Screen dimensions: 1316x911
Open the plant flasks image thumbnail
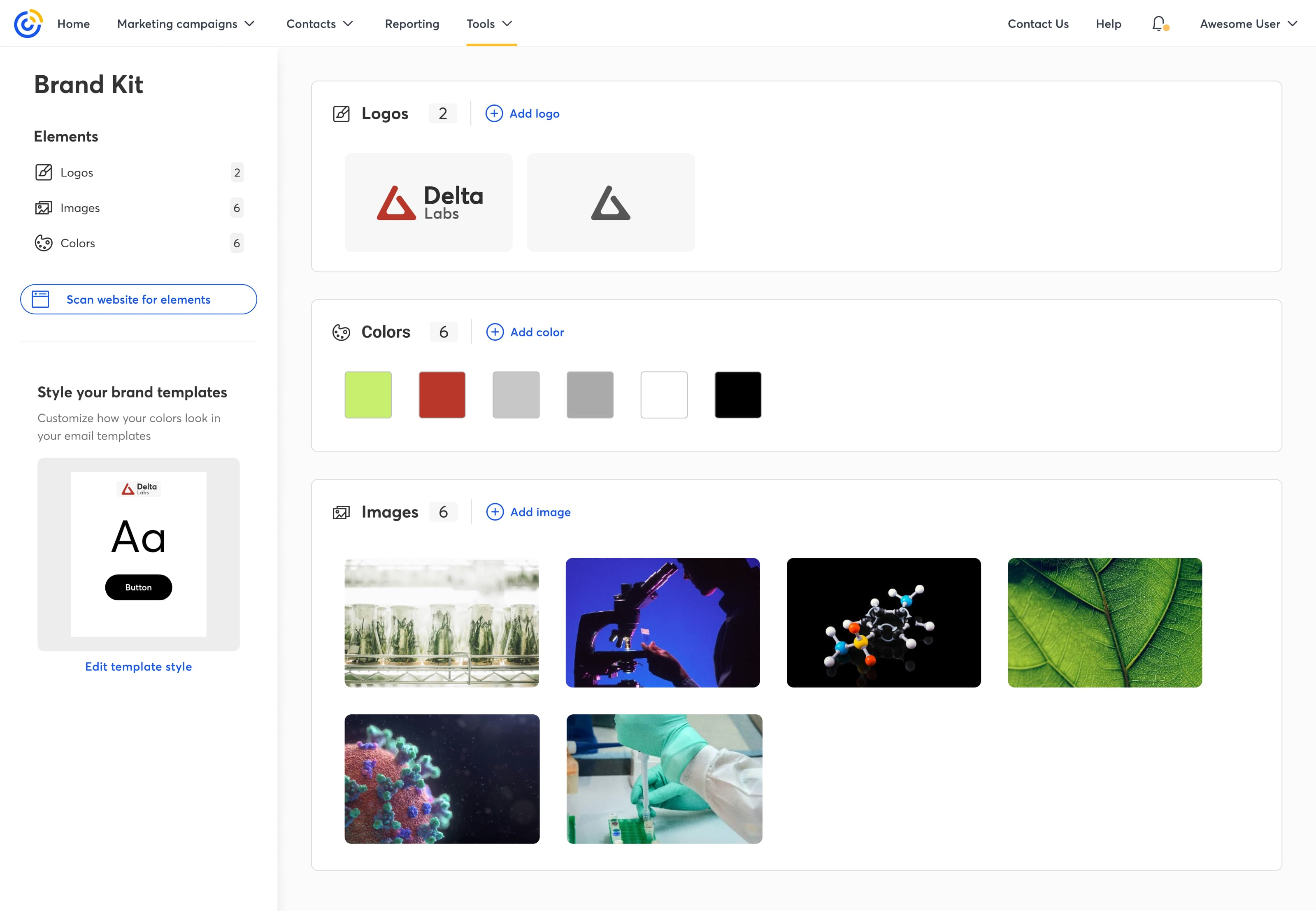[x=442, y=623]
